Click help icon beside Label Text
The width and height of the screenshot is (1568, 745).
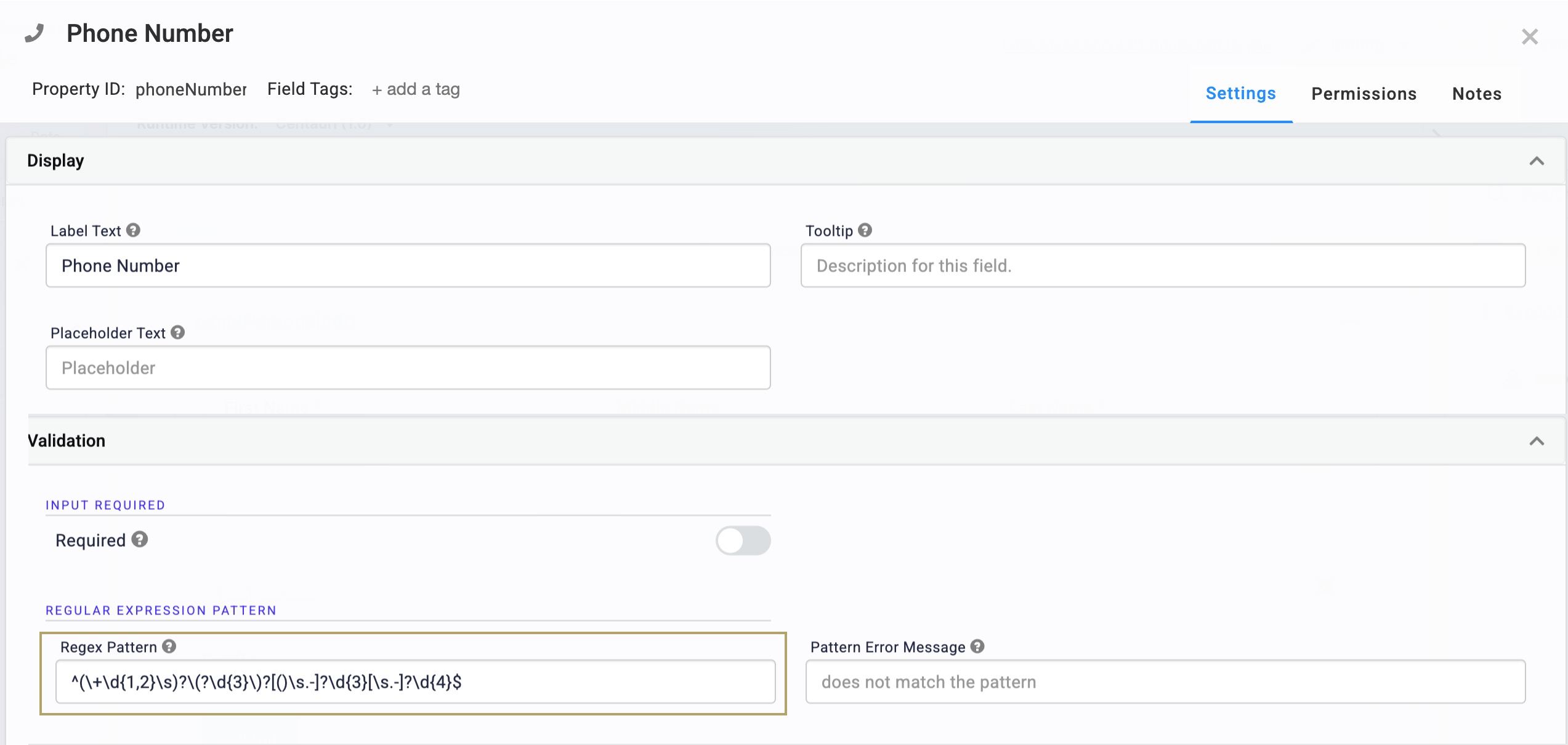click(x=133, y=230)
